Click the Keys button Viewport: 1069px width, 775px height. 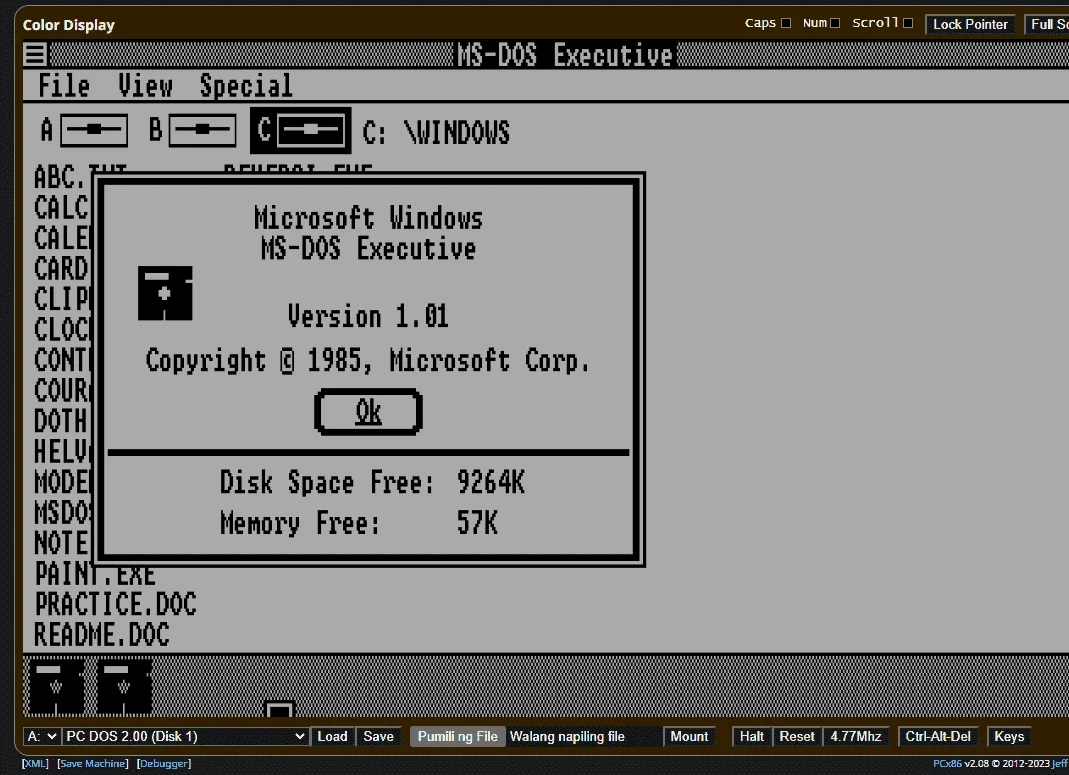(1009, 736)
